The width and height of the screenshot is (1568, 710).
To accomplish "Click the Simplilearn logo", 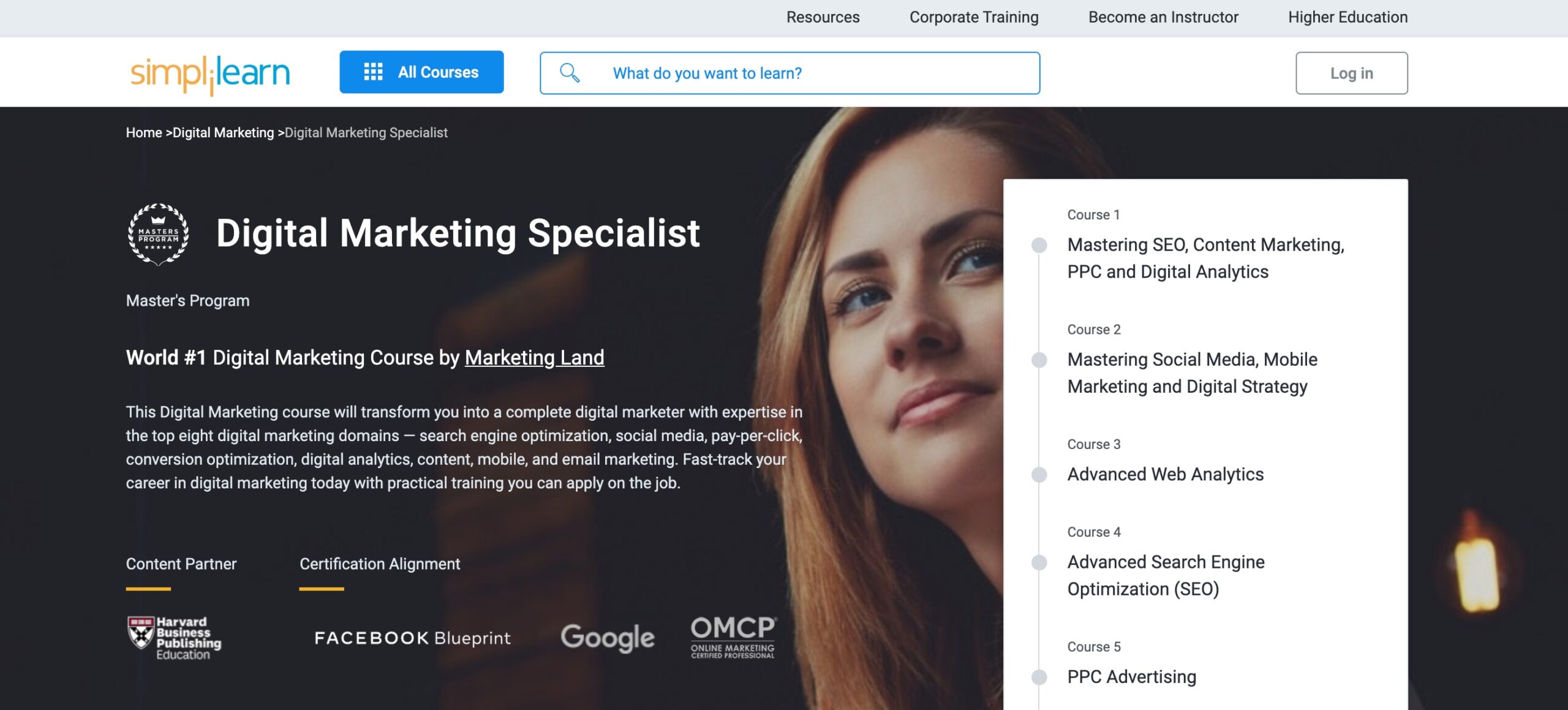I will [x=210, y=74].
